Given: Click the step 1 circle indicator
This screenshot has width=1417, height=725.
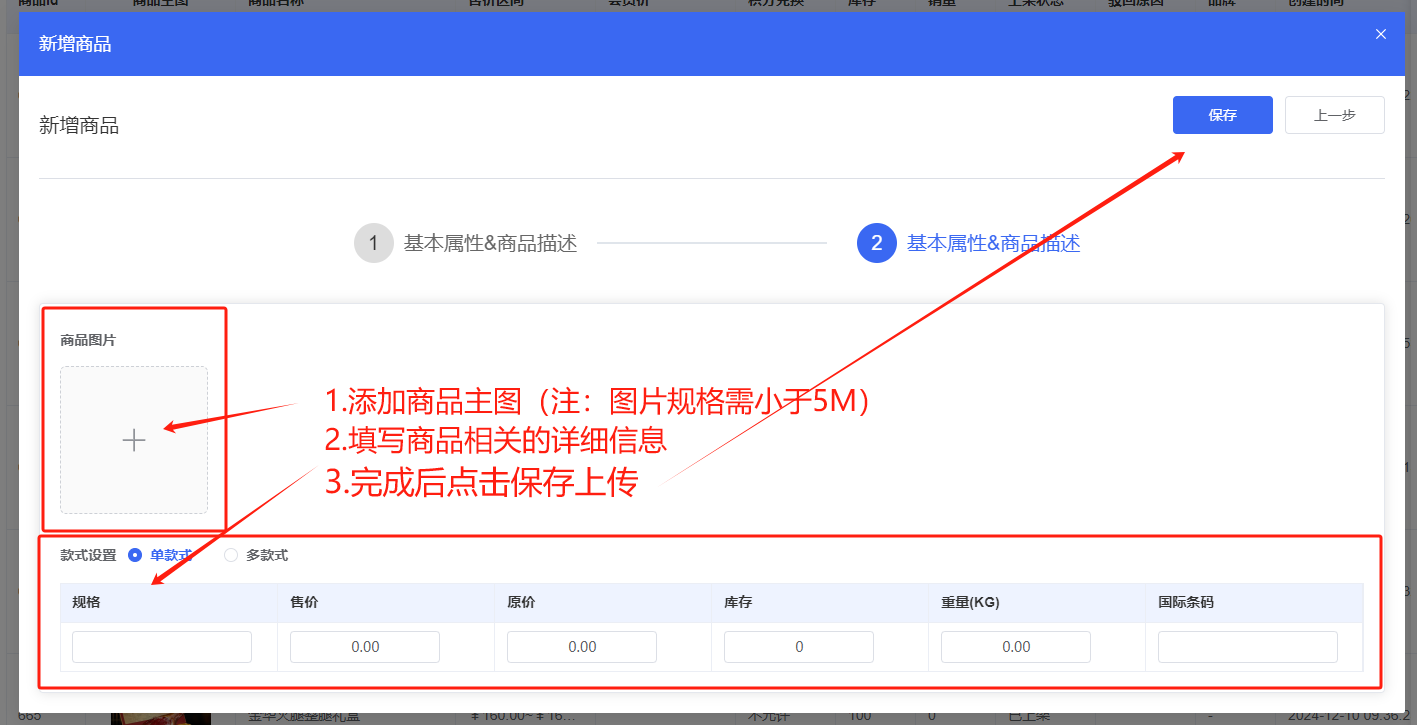Looking at the screenshot, I should pyautogui.click(x=374, y=242).
